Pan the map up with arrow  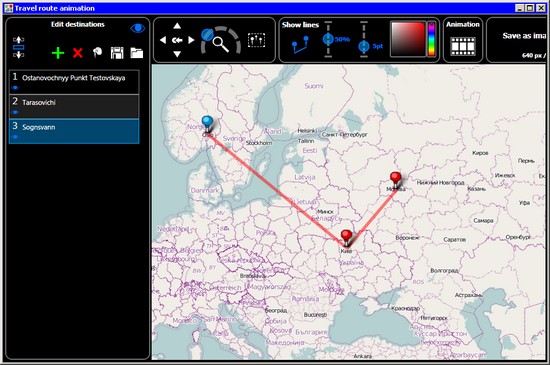tap(177, 26)
